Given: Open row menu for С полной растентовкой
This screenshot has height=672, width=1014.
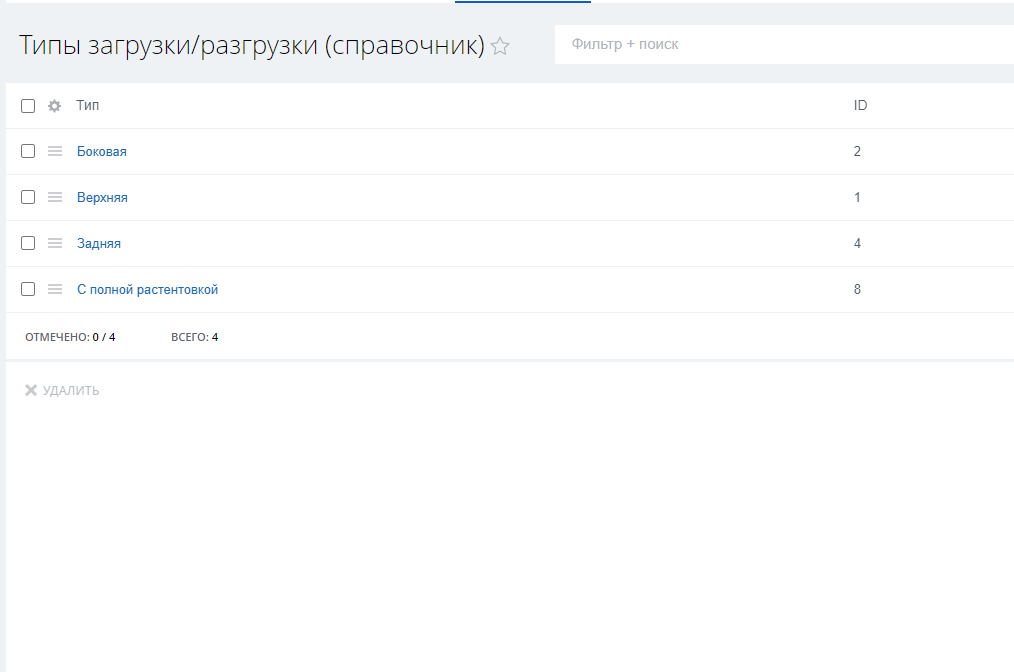Looking at the screenshot, I should (x=55, y=289).
